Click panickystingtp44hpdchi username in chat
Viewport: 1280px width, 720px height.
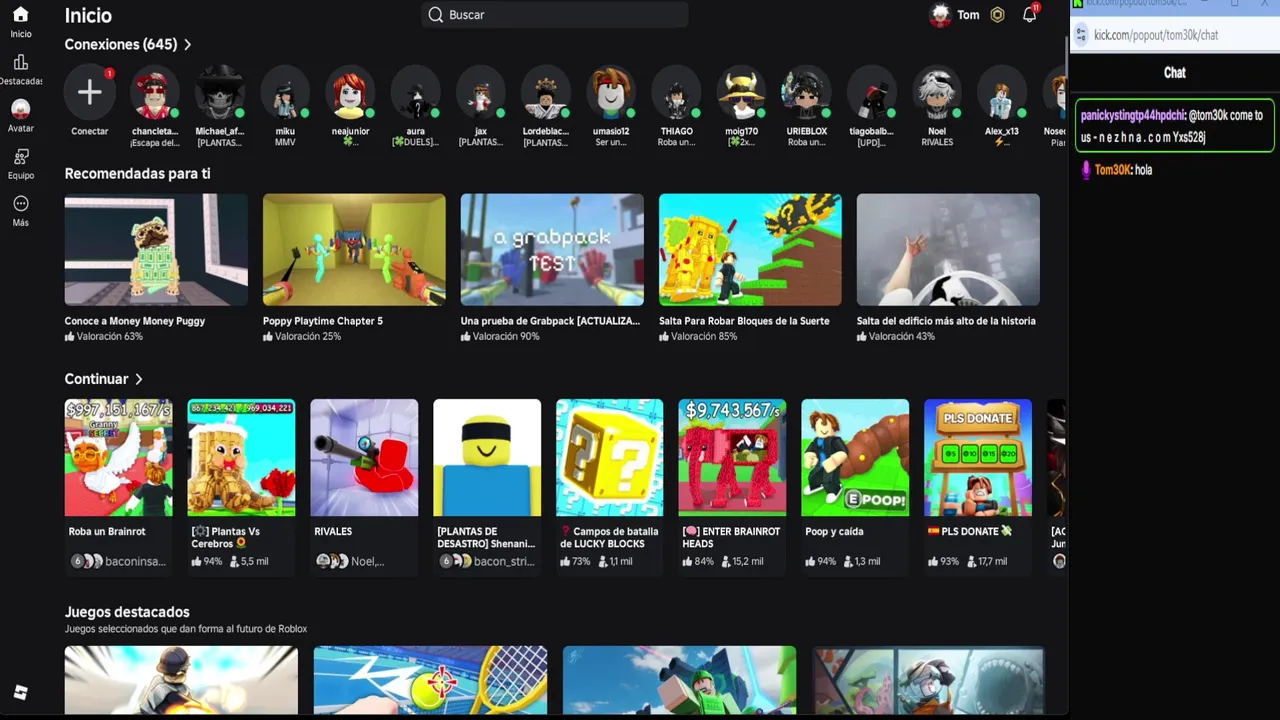coord(1132,115)
